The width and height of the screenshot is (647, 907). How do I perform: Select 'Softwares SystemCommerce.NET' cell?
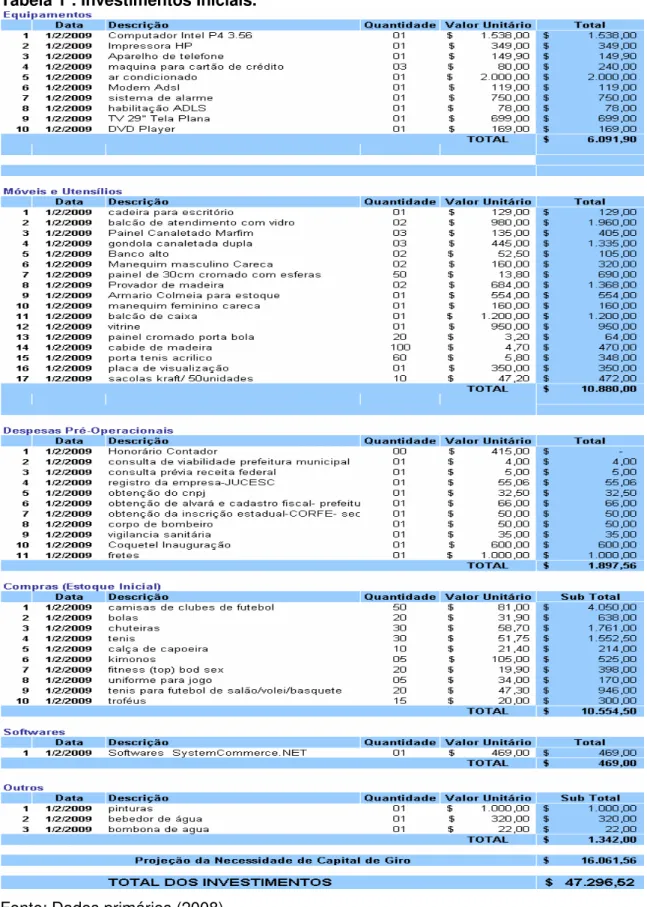207,753
